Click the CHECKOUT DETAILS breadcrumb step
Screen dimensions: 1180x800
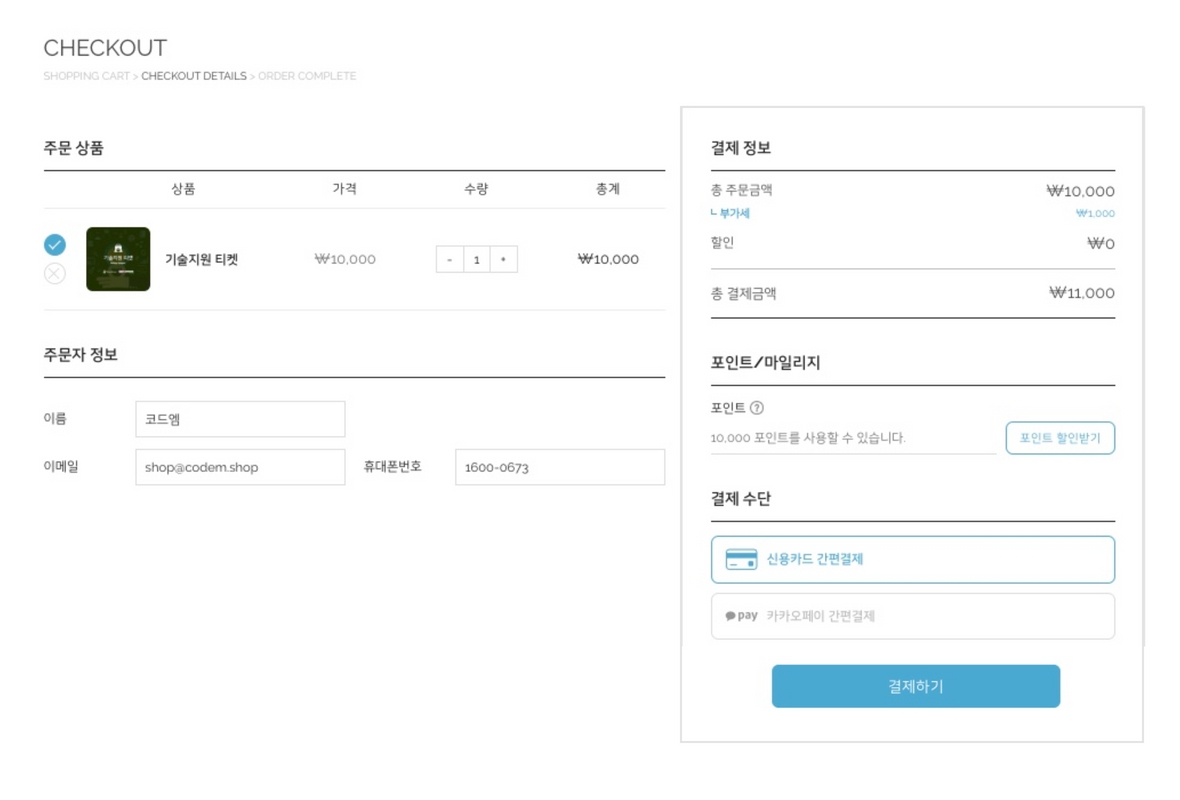pos(196,75)
